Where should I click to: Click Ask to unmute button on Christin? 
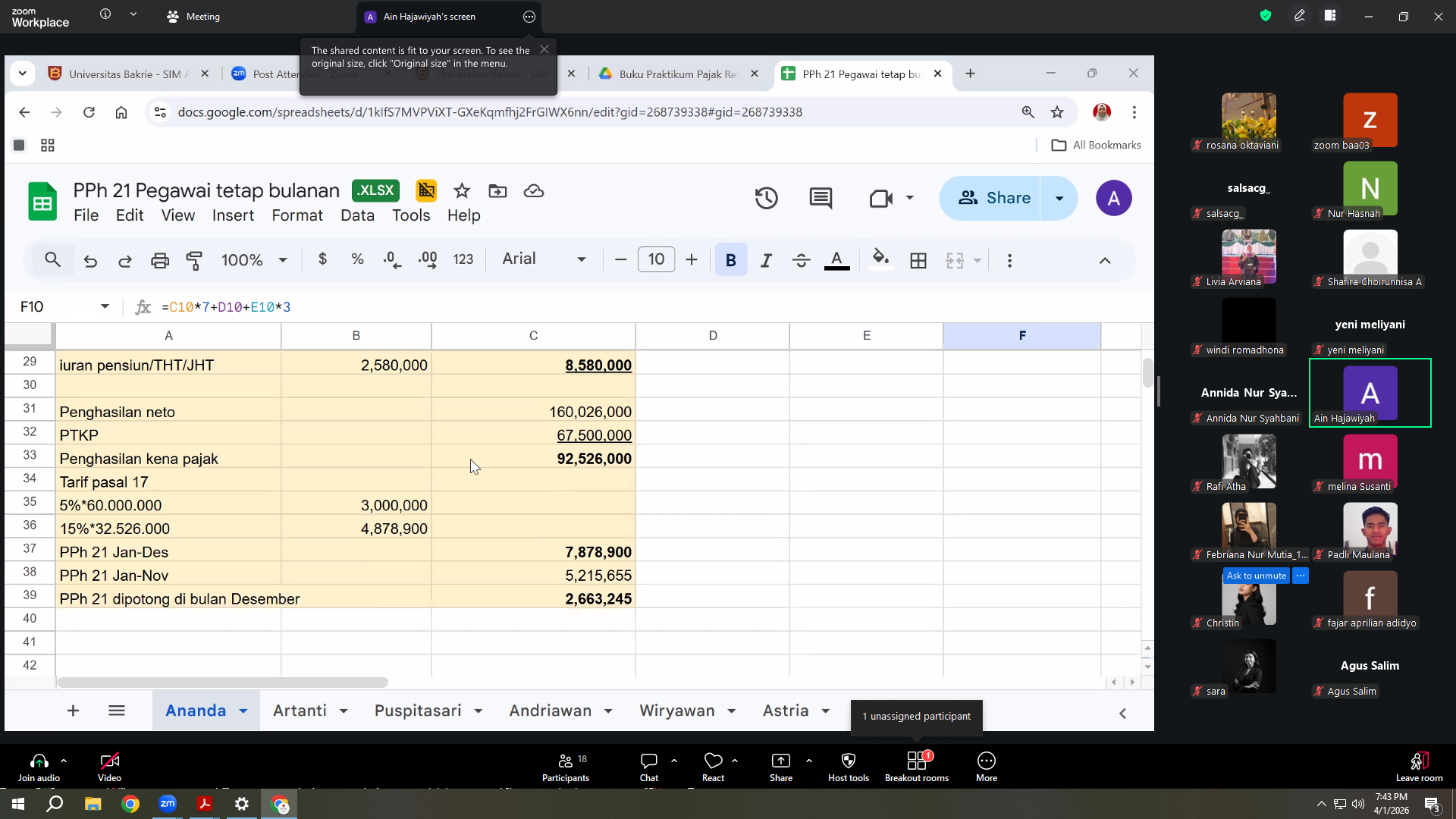pyautogui.click(x=1257, y=576)
